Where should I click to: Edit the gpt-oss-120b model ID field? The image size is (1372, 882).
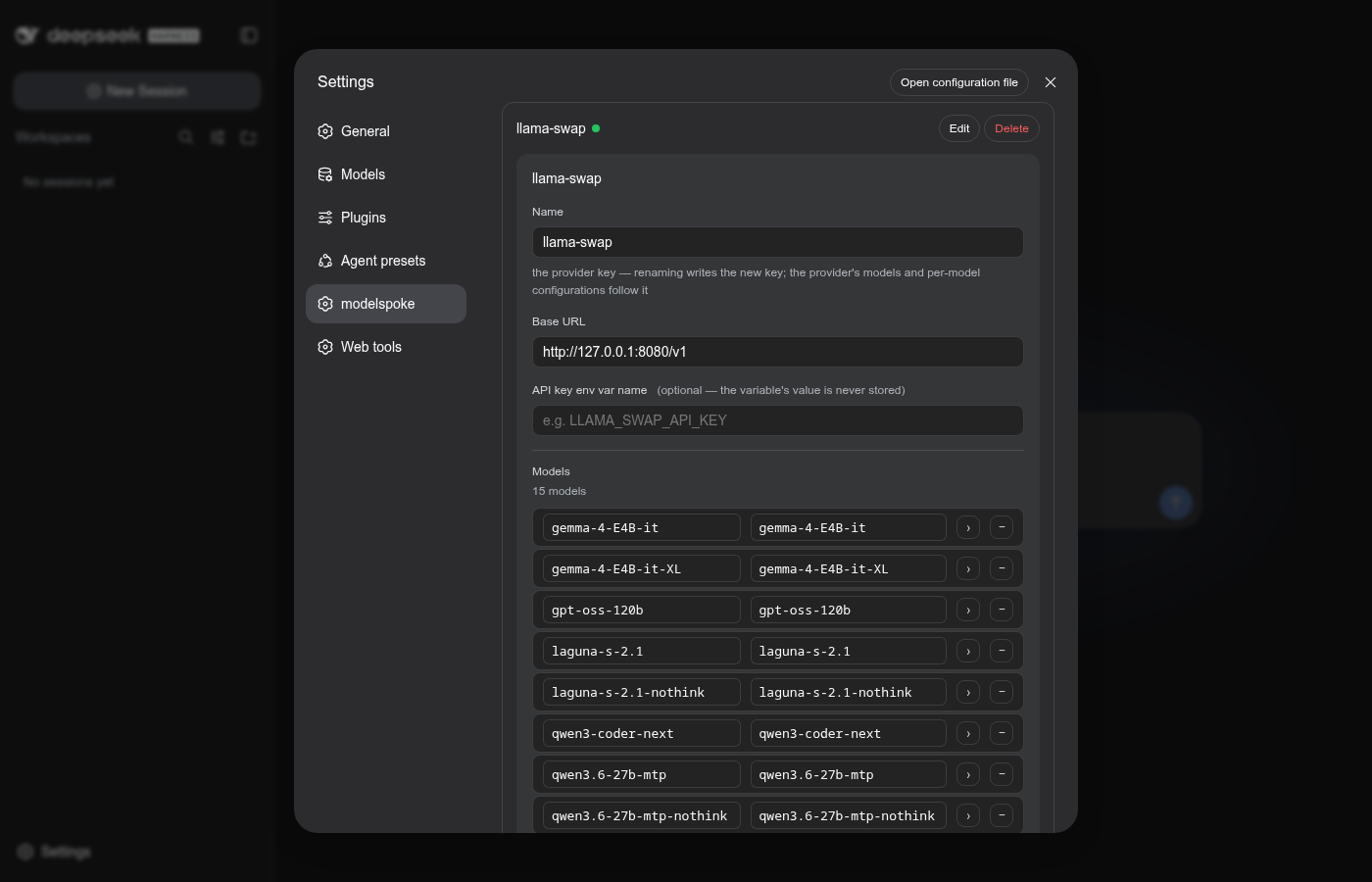tap(642, 610)
